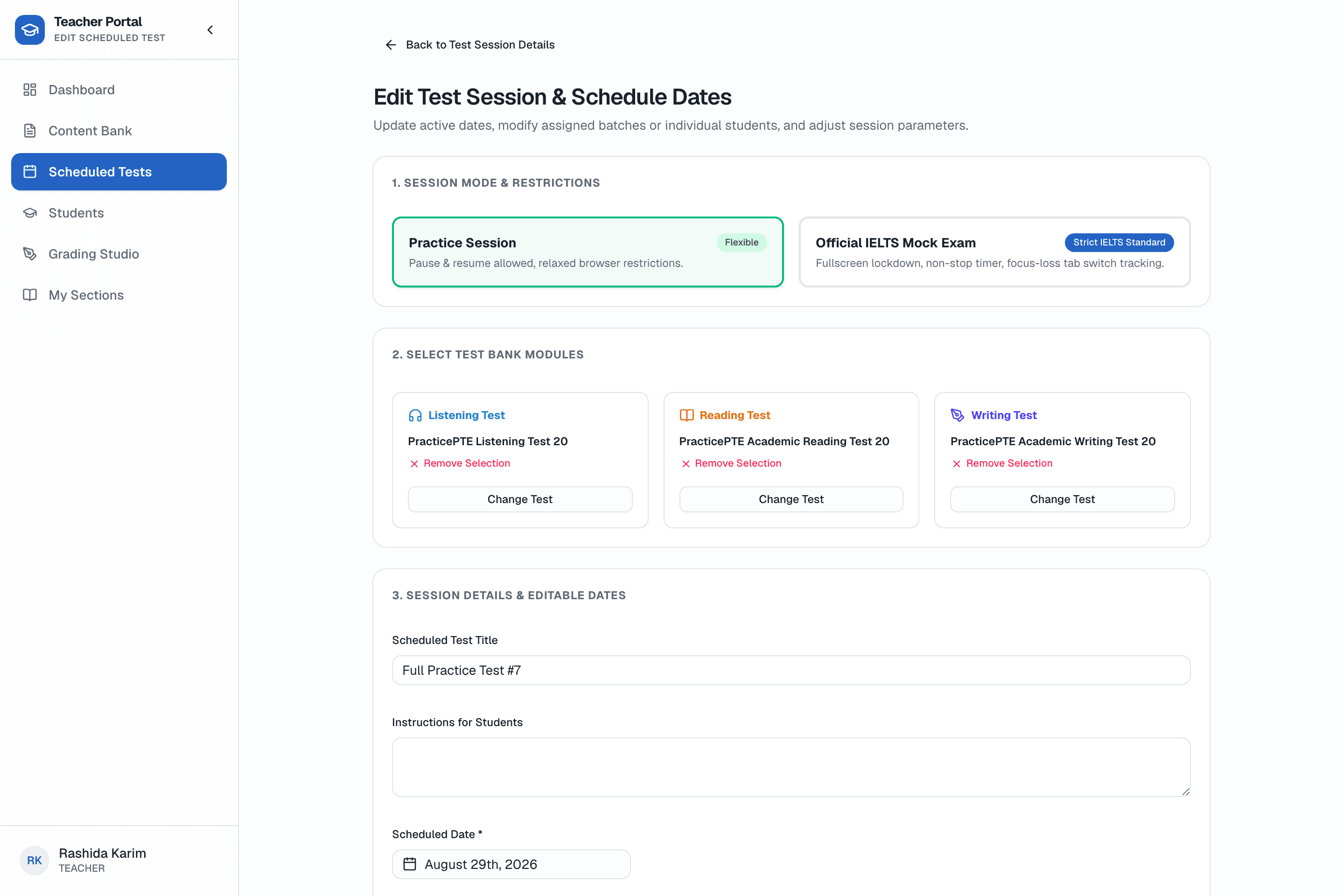Select the Official IELTS Mock Exam mode
The width and height of the screenshot is (1344, 896).
click(x=994, y=252)
